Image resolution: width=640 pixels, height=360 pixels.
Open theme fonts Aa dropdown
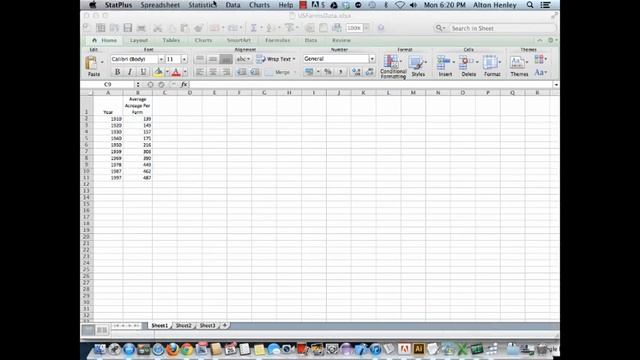540,73
